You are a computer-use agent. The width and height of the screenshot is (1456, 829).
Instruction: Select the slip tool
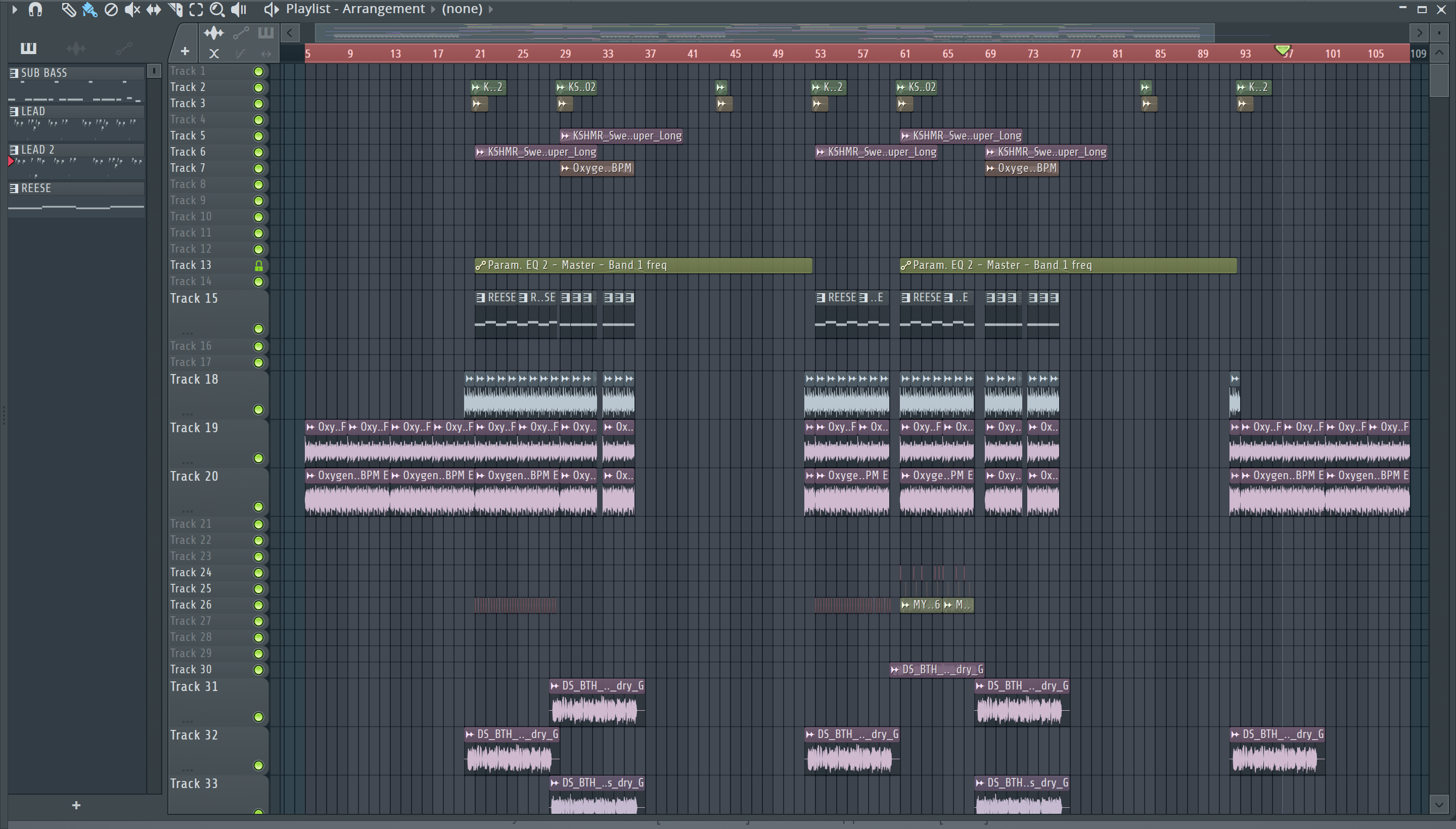tap(153, 9)
